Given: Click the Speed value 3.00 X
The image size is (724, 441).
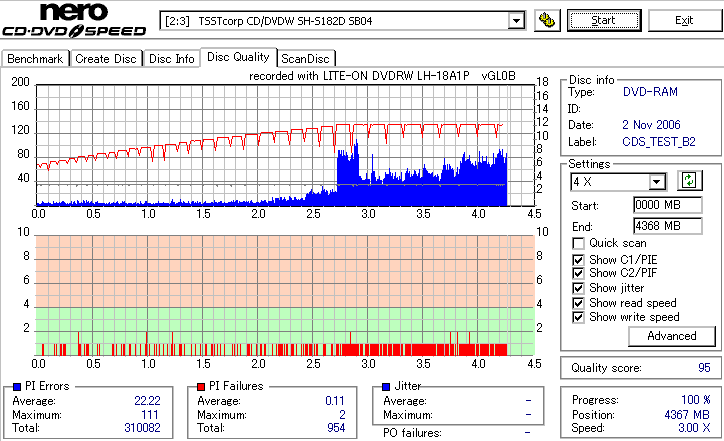Looking at the screenshot, I should pyautogui.click(x=694, y=428).
